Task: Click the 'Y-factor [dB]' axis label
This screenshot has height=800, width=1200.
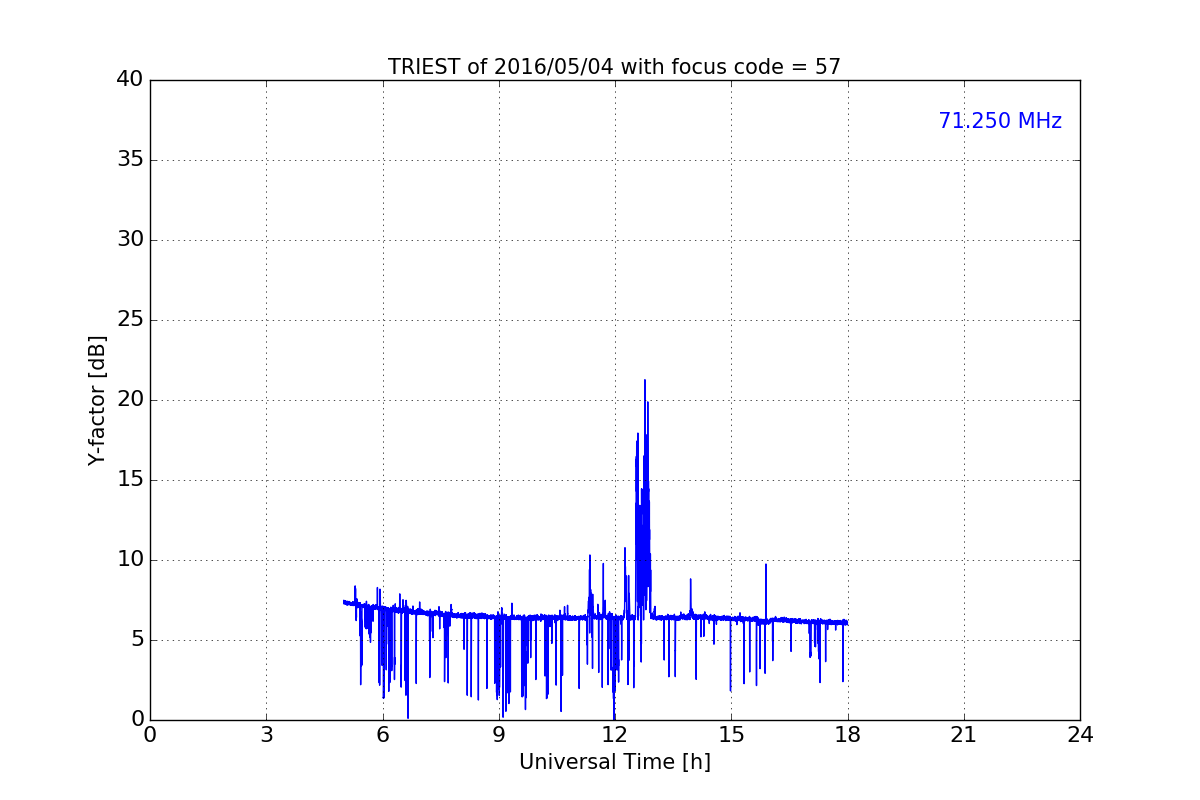Action: coord(97,400)
